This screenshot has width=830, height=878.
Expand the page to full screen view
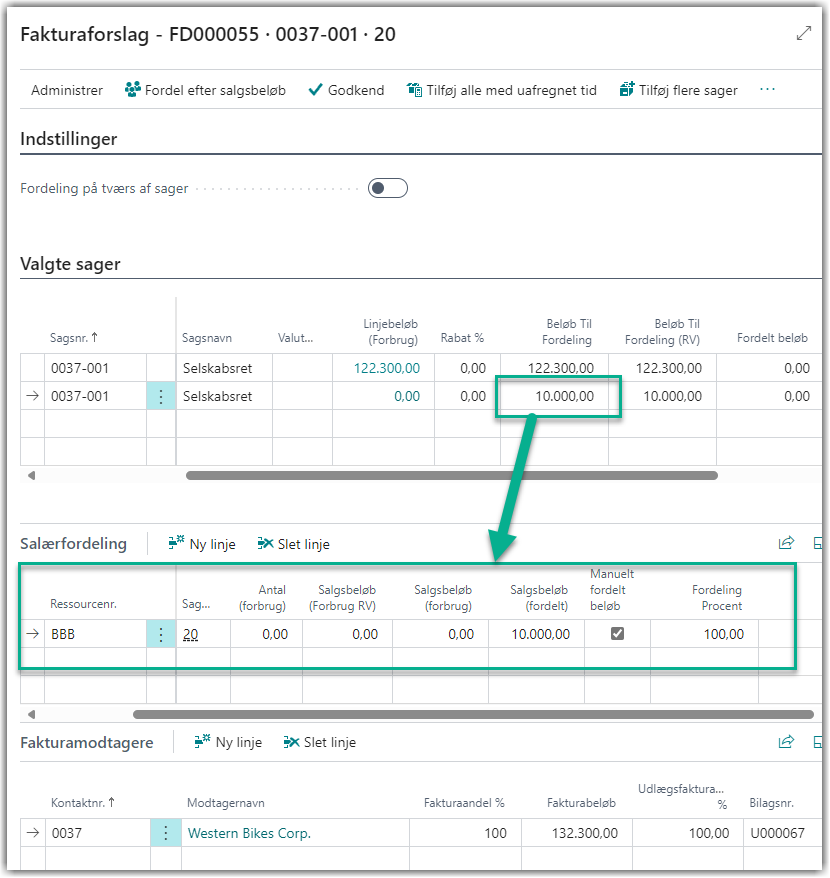pyautogui.click(x=803, y=34)
